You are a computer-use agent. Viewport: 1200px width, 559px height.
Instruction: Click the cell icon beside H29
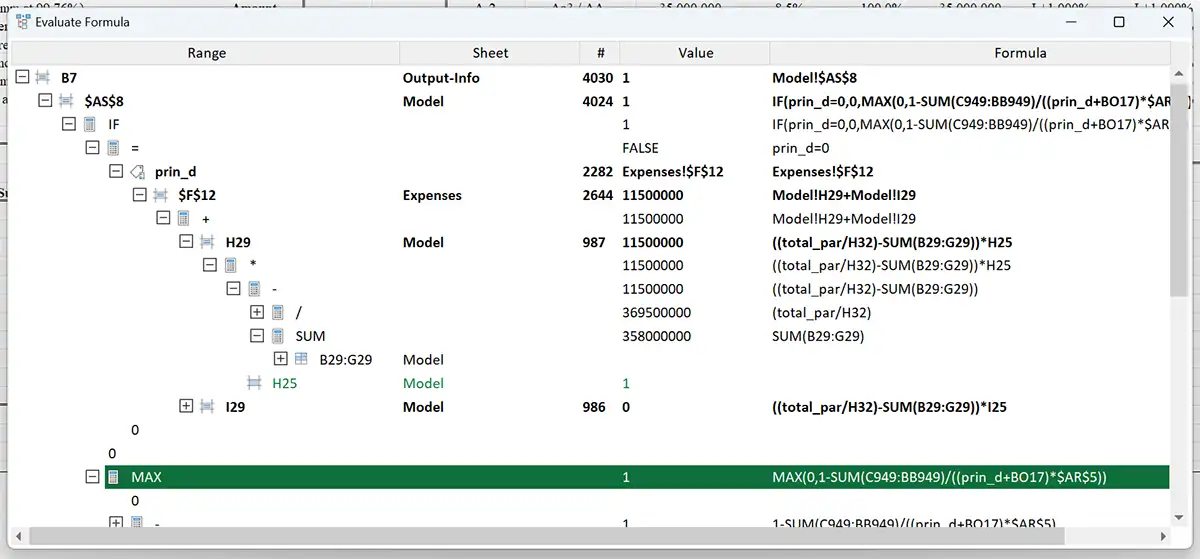click(207, 242)
